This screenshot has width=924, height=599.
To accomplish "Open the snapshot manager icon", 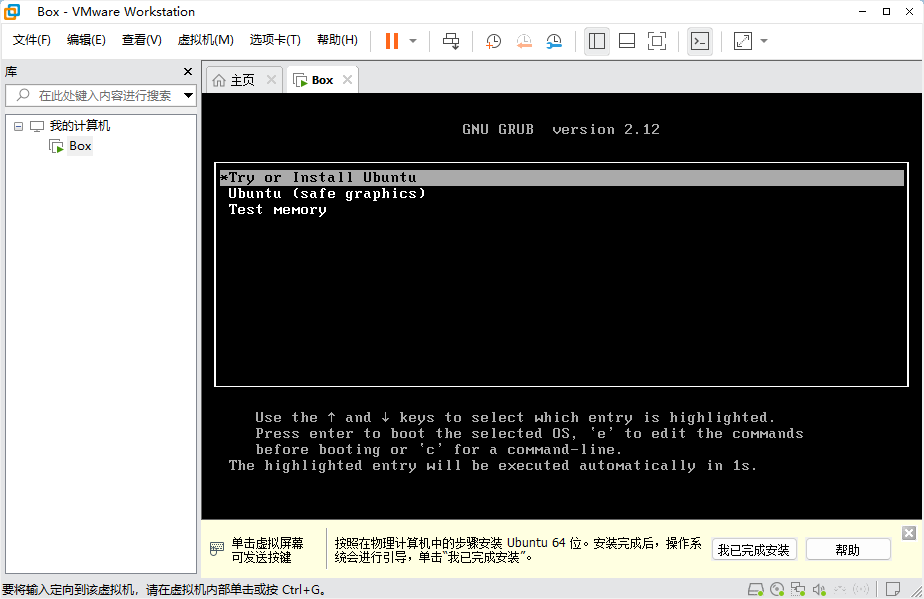I will (554, 41).
